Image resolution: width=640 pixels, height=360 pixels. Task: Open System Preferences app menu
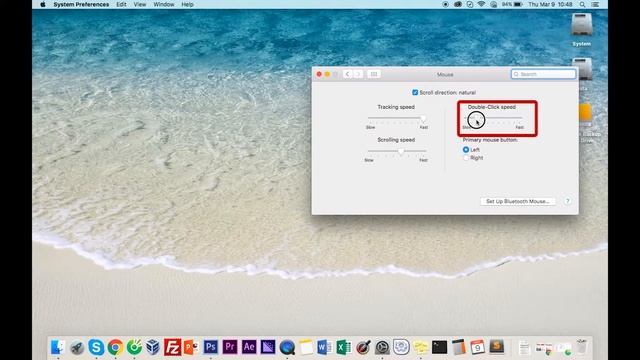[x=81, y=4]
